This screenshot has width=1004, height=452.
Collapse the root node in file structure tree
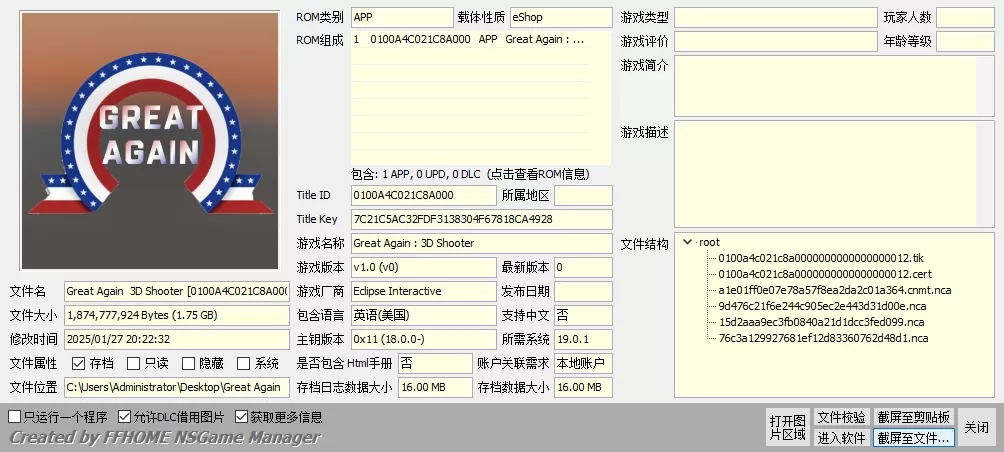tap(688, 242)
